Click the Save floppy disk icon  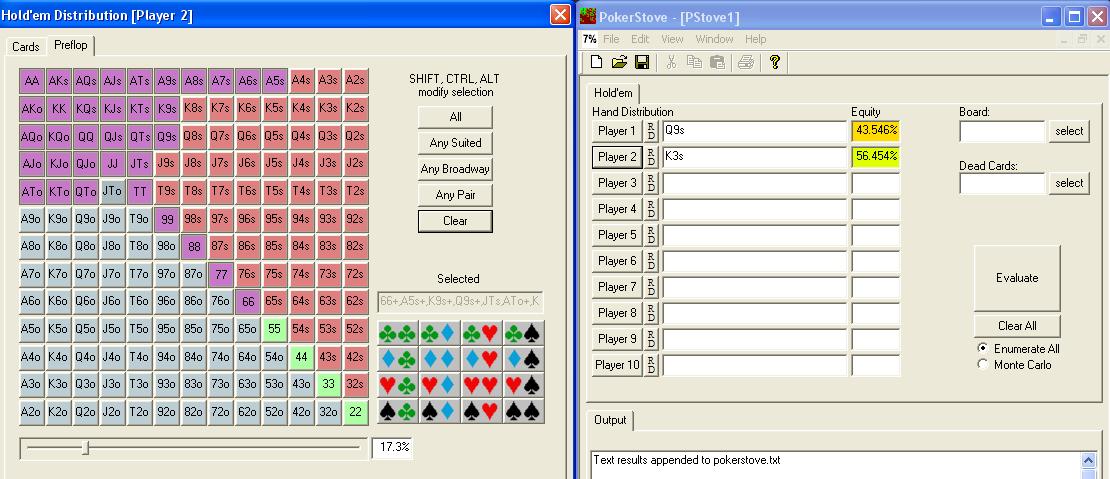[x=642, y=62]
